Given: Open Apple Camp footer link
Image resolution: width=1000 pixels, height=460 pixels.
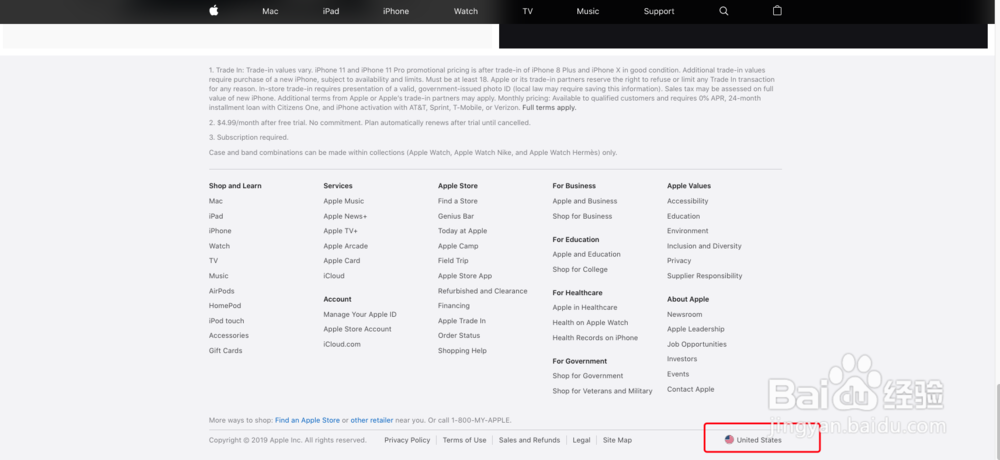Looking at the screenshot, I should coord(458,246).
